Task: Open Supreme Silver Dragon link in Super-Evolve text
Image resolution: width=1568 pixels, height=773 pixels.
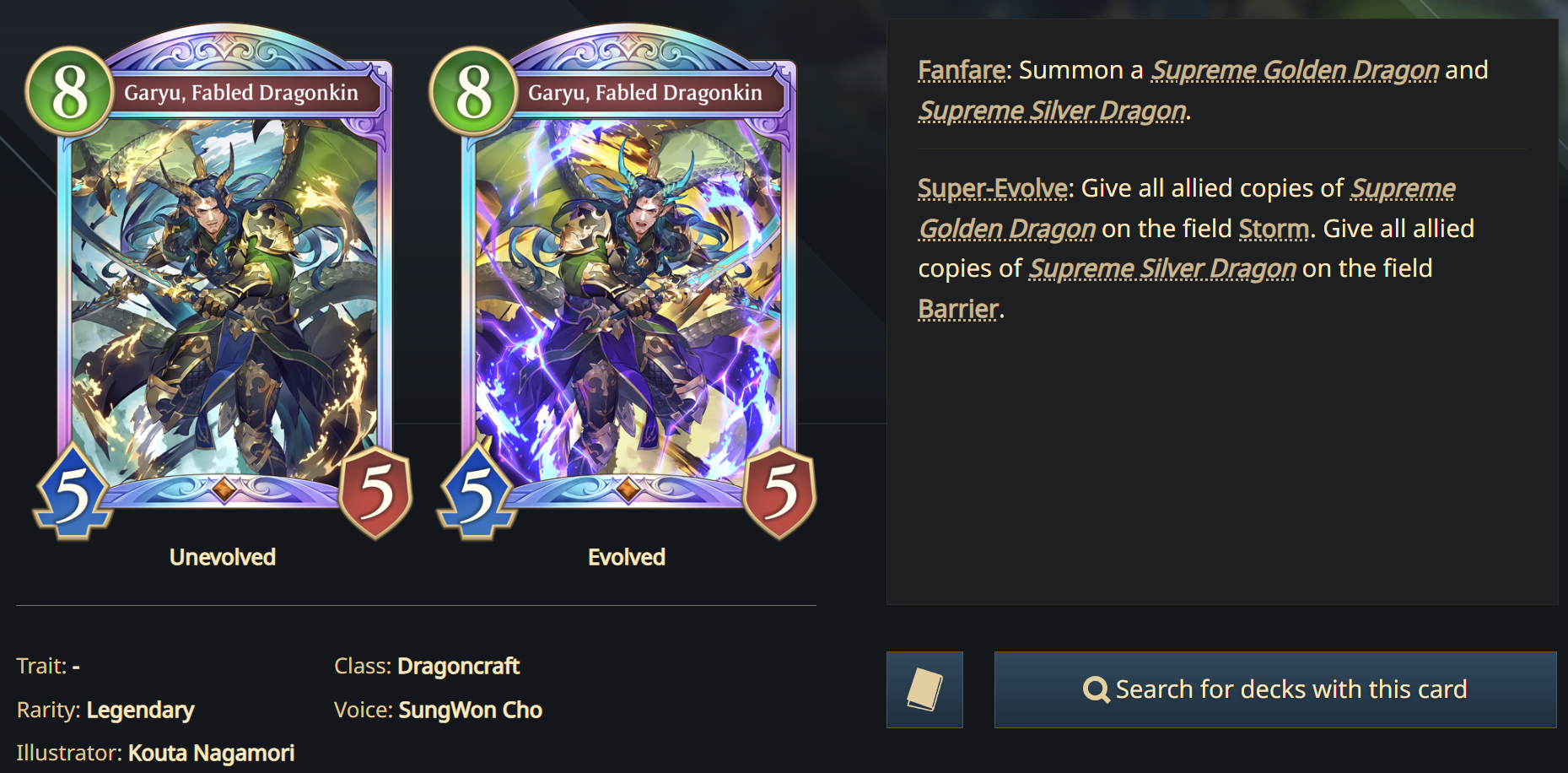Action: click(x=1162, y=268)
